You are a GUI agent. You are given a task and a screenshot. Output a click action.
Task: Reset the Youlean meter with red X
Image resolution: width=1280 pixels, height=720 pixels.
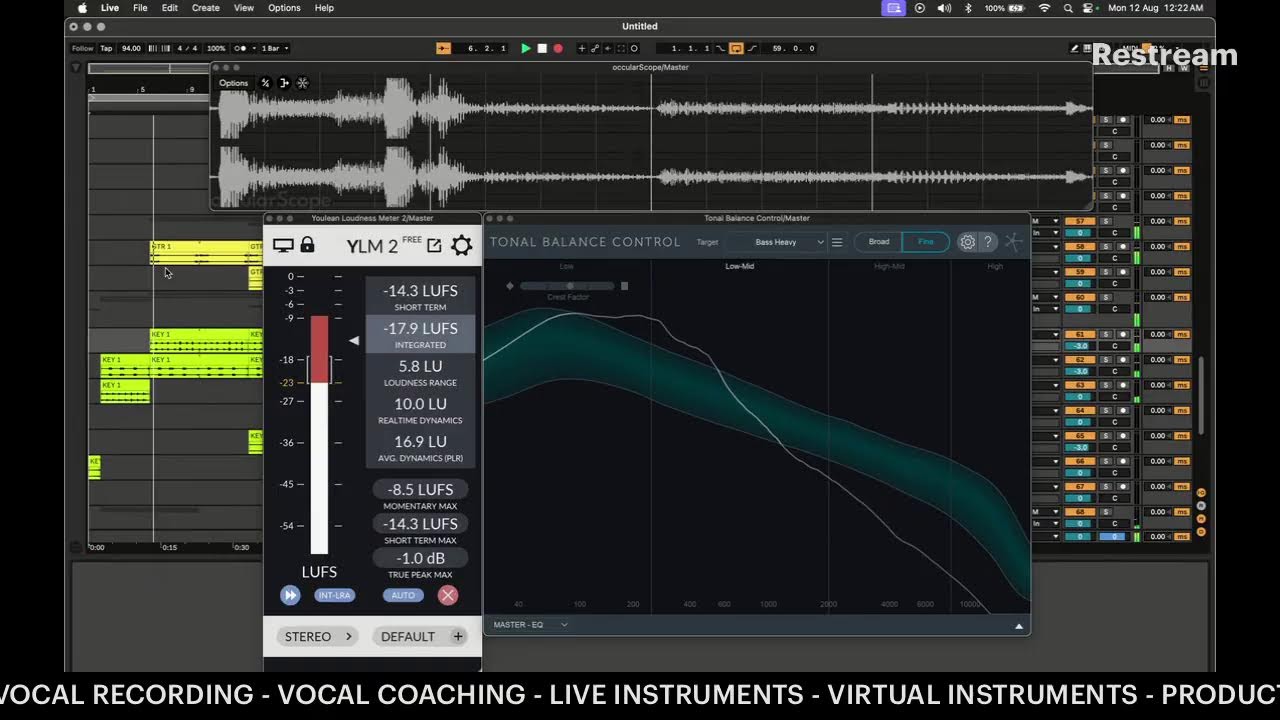[x=448, y=595]
